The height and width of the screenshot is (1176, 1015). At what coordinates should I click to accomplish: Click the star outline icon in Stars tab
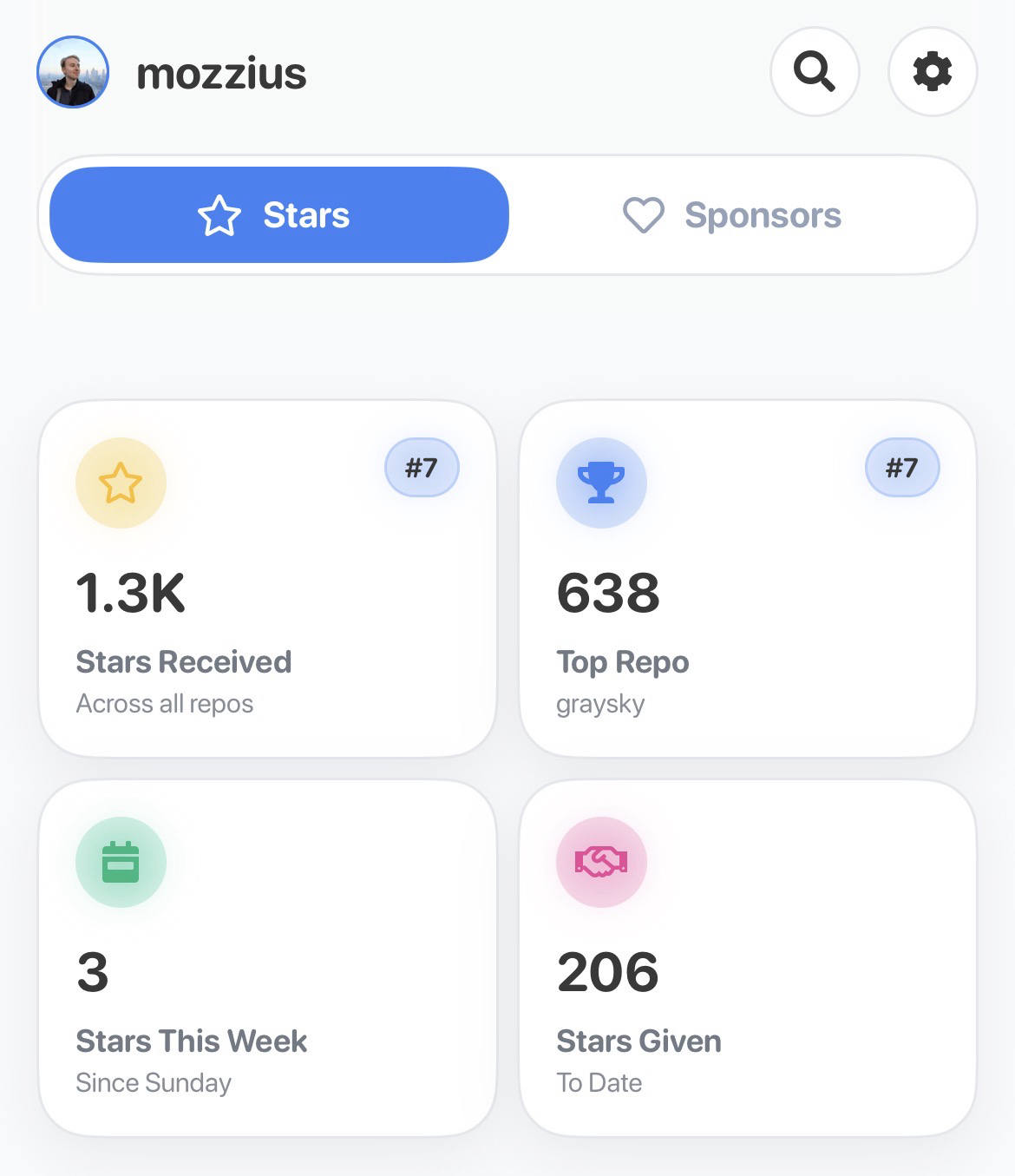(219, 215)
